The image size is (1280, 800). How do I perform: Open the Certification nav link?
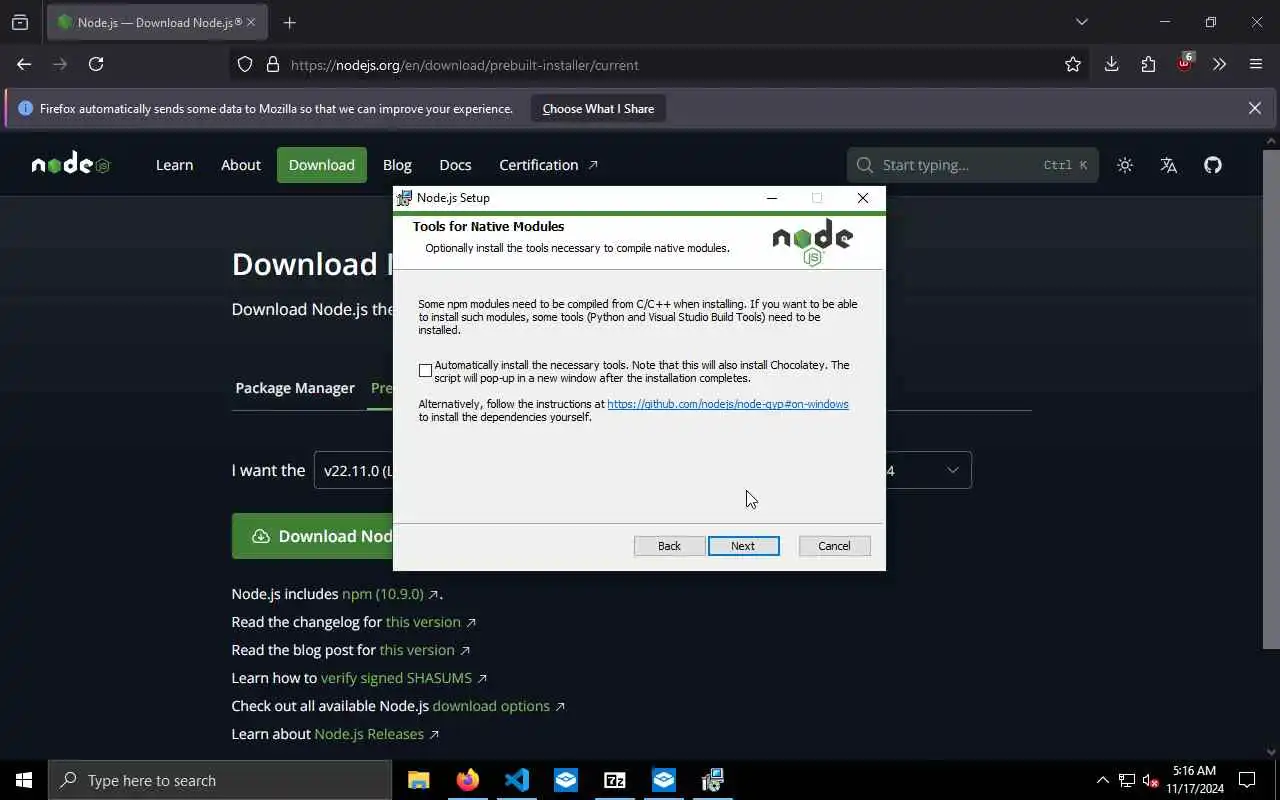pyautogui.click(x=548, y=165)
